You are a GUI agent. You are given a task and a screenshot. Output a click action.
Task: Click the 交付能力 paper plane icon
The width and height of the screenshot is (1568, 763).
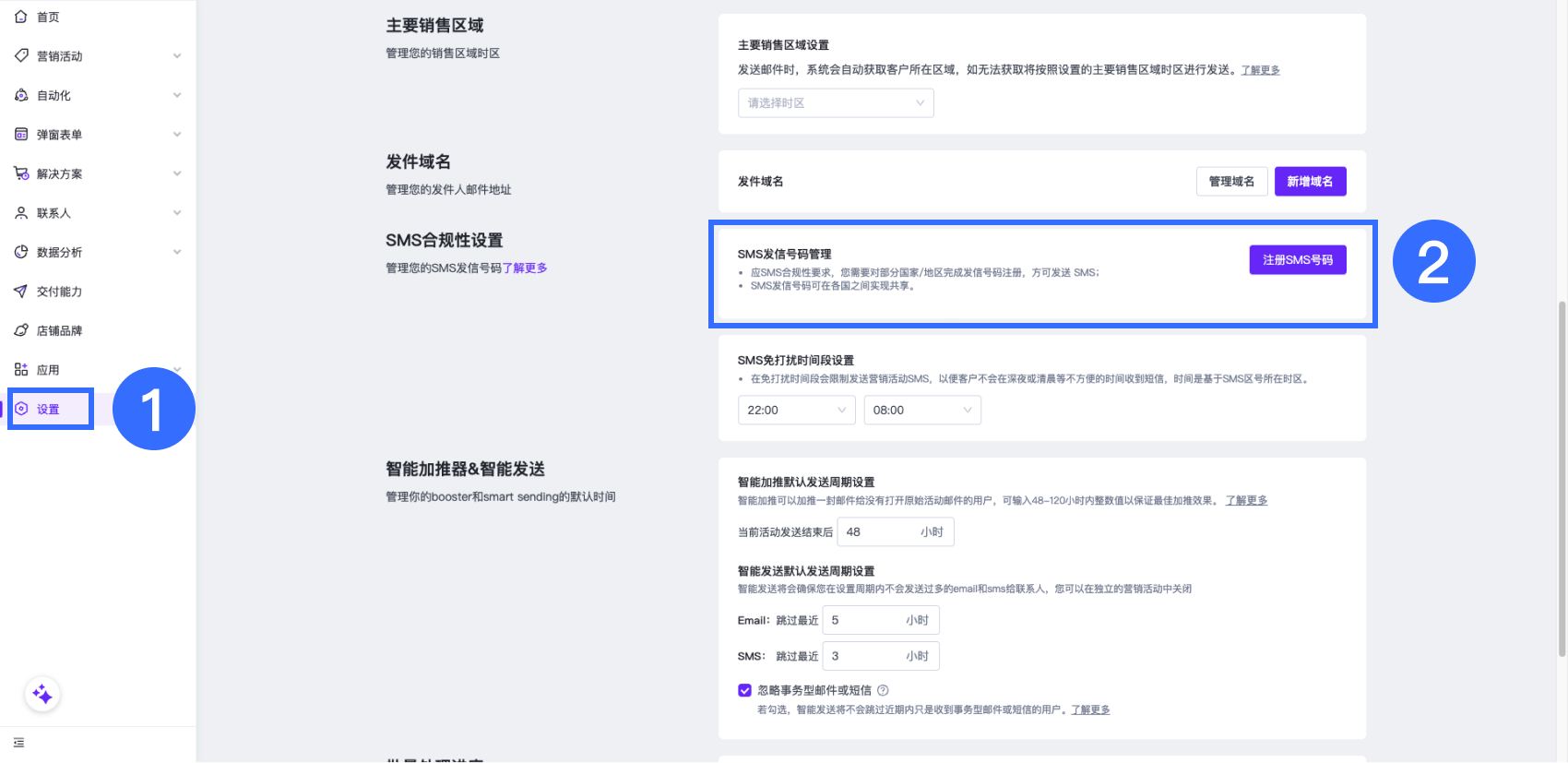coord(21,292)
